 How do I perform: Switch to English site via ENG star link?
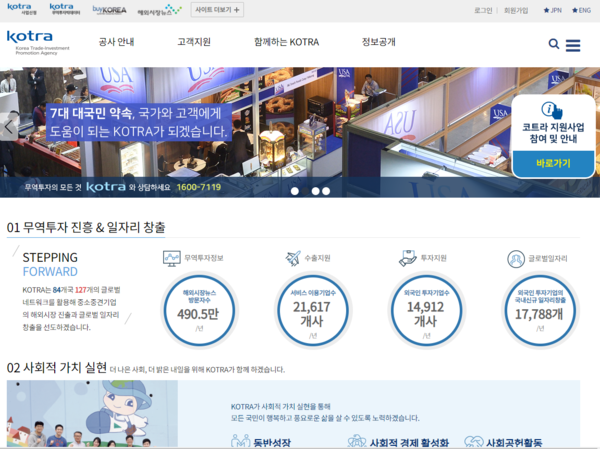(x=581, y=10)
